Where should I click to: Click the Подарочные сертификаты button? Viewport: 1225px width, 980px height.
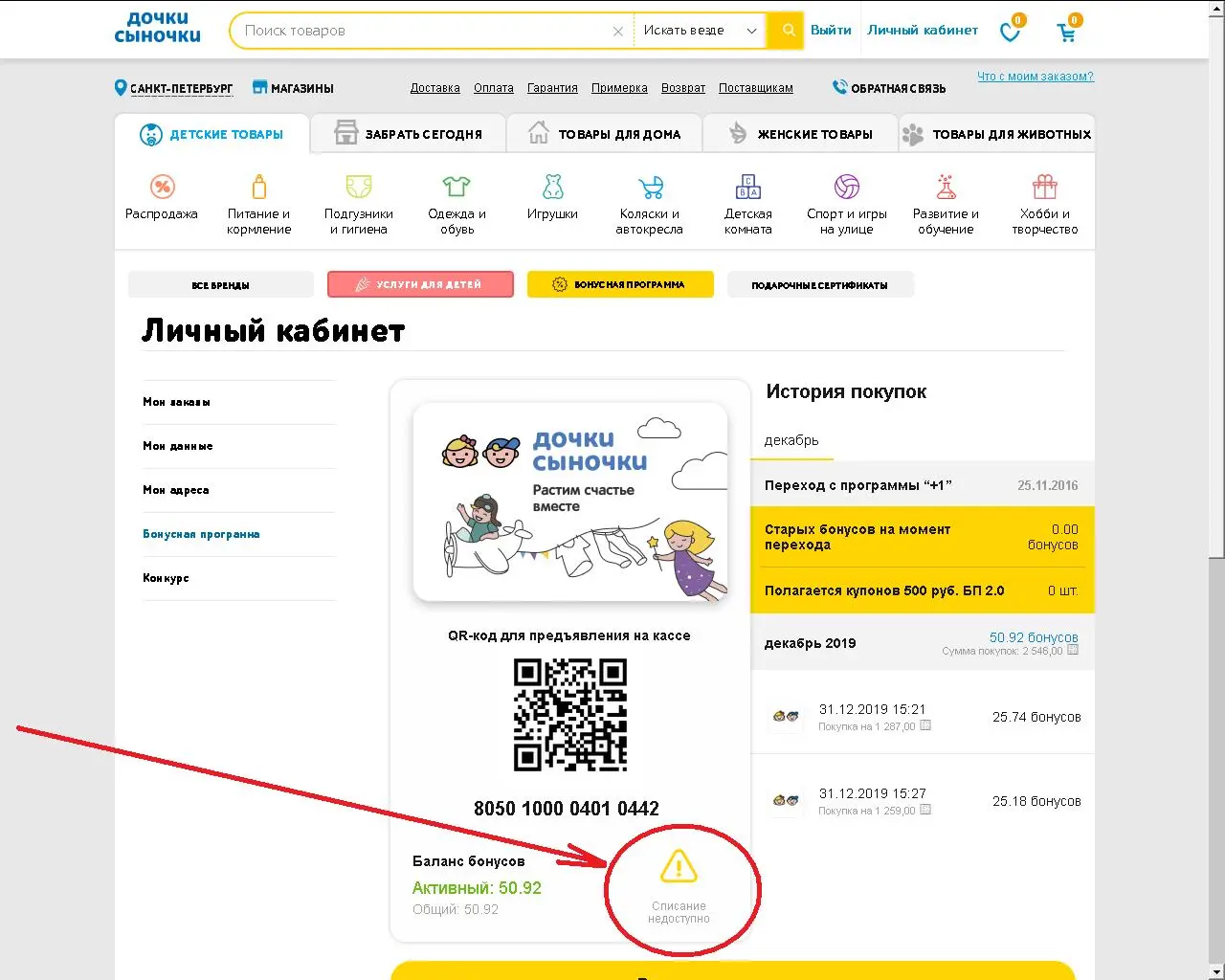click(x=820, y=285)
